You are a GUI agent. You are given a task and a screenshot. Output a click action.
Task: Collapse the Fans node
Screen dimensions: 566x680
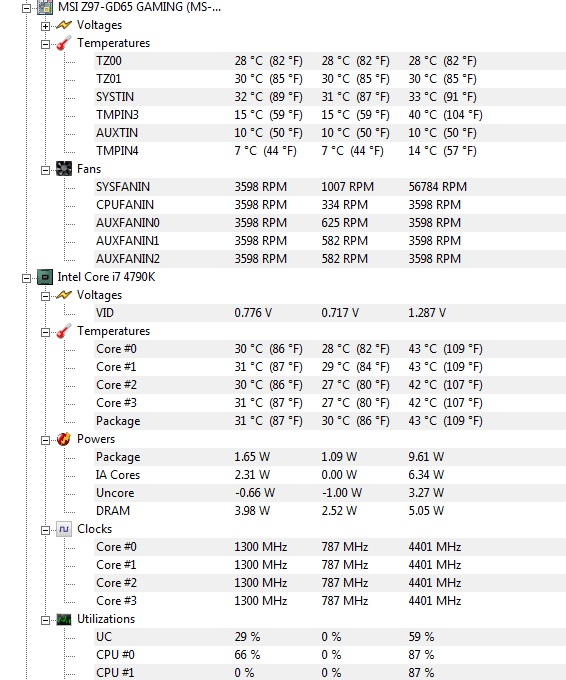[x=45, y=170]
